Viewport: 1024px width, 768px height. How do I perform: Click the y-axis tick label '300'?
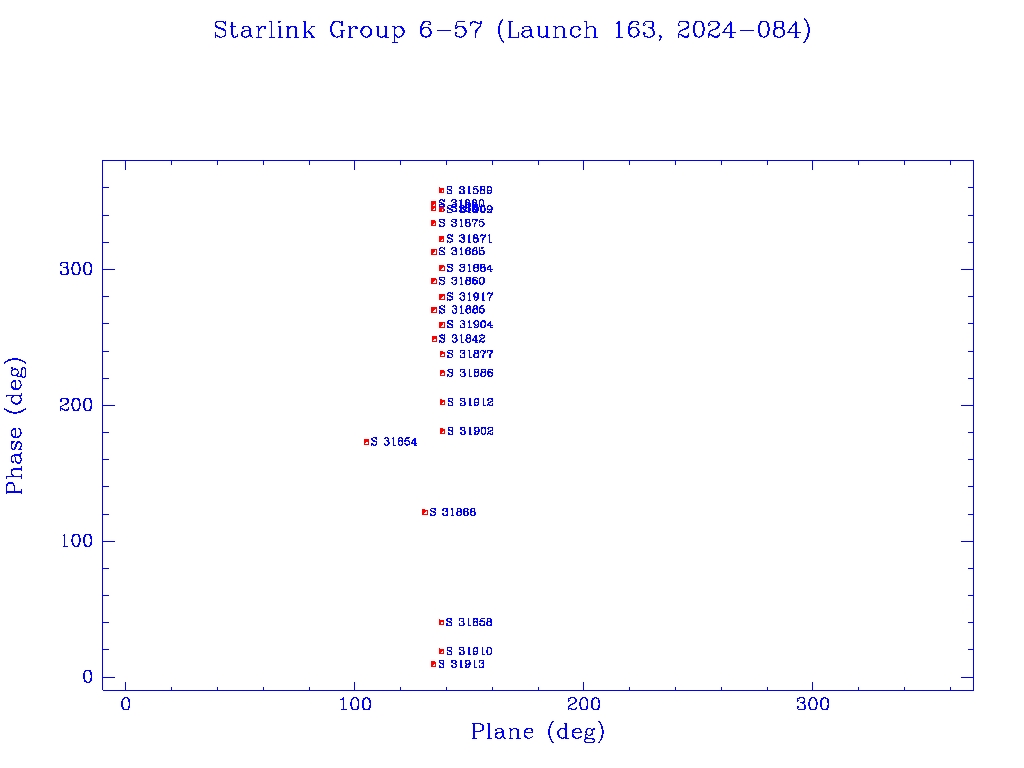[x=76, y=269]
